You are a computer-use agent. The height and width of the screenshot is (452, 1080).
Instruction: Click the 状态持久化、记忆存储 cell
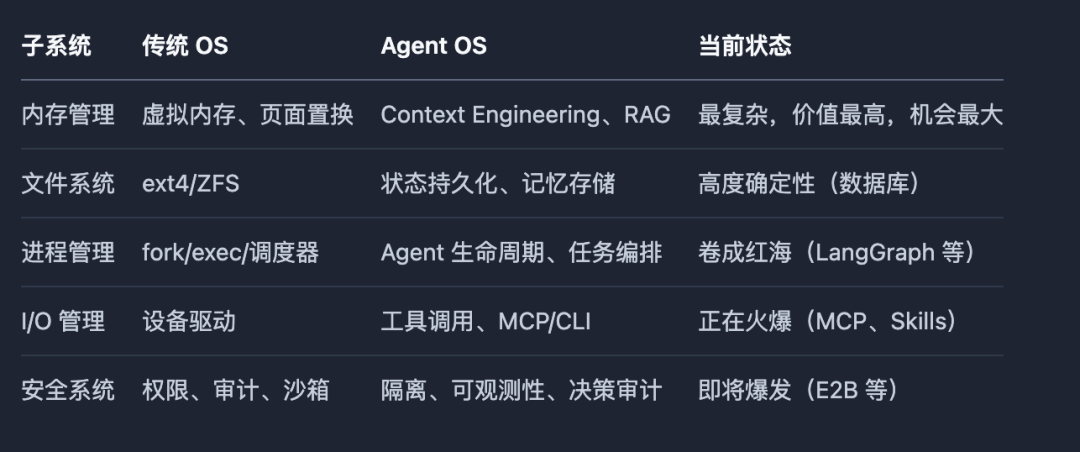pyautogui.click(x=497, y=183)
